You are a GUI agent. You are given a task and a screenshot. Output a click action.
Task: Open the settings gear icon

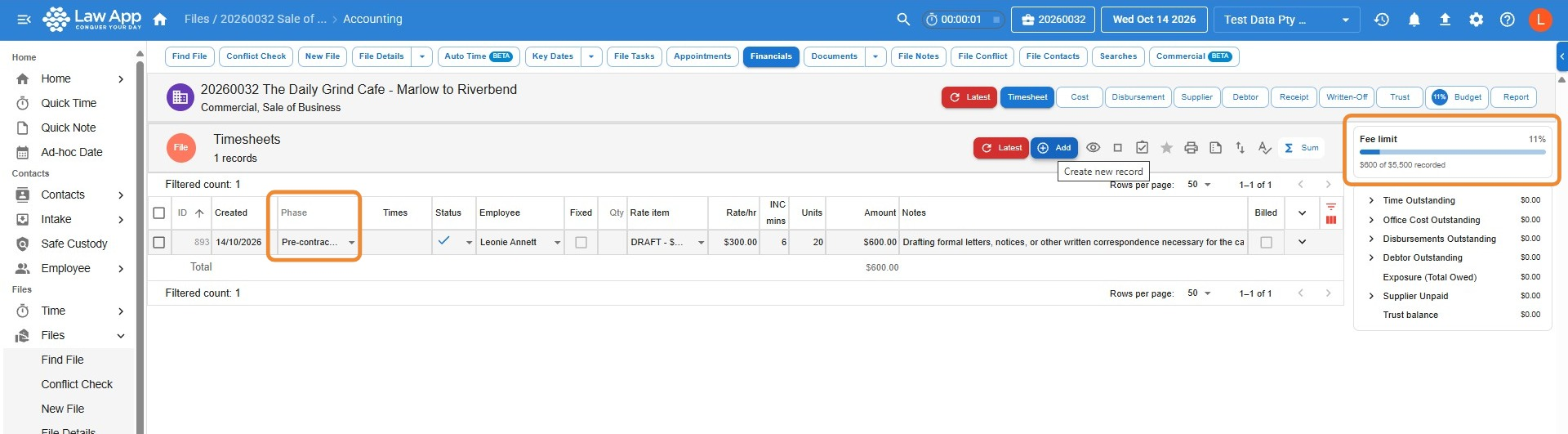(1476, 19)
